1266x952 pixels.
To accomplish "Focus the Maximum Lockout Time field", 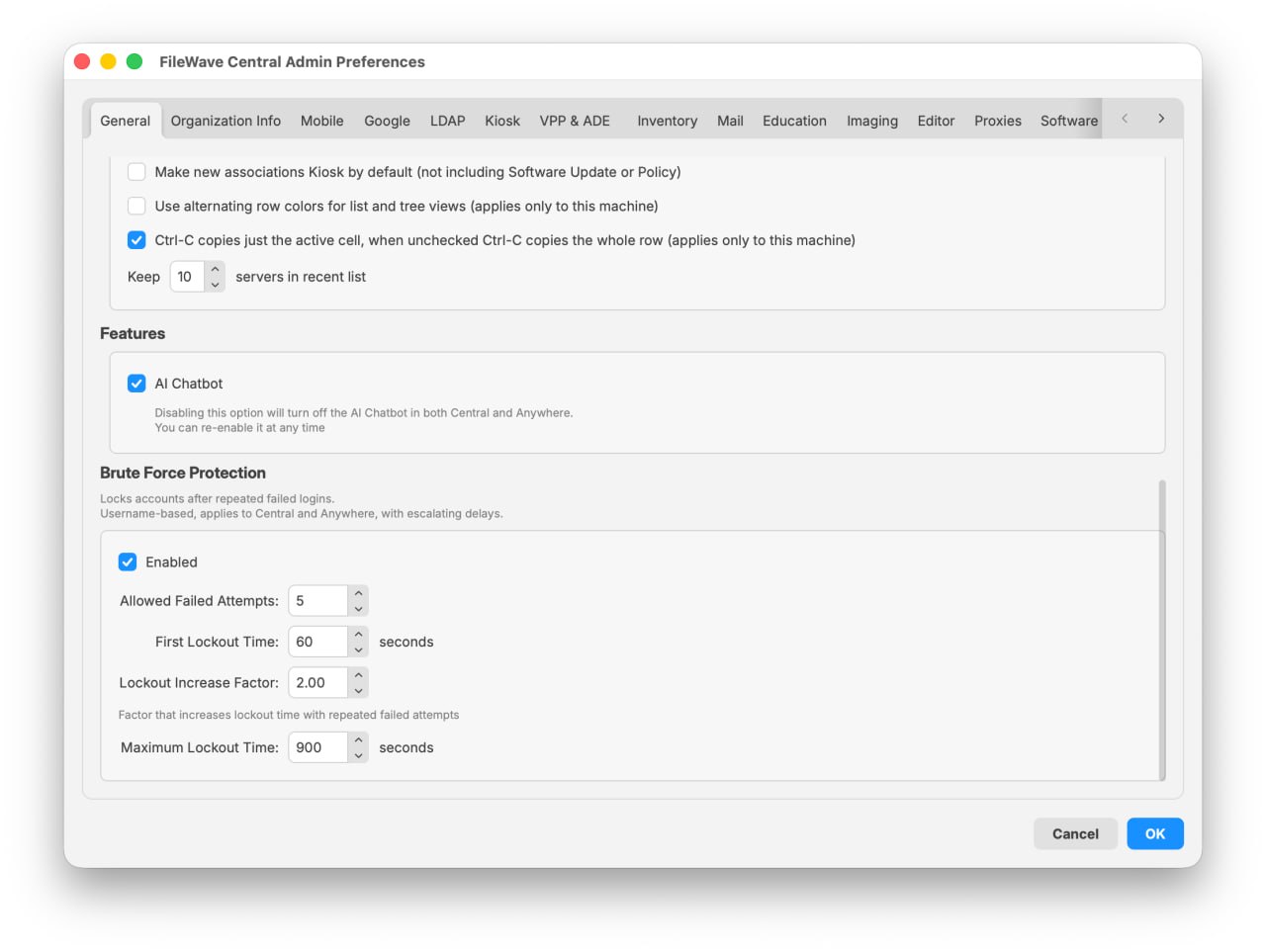I will [x=317, y=747].
